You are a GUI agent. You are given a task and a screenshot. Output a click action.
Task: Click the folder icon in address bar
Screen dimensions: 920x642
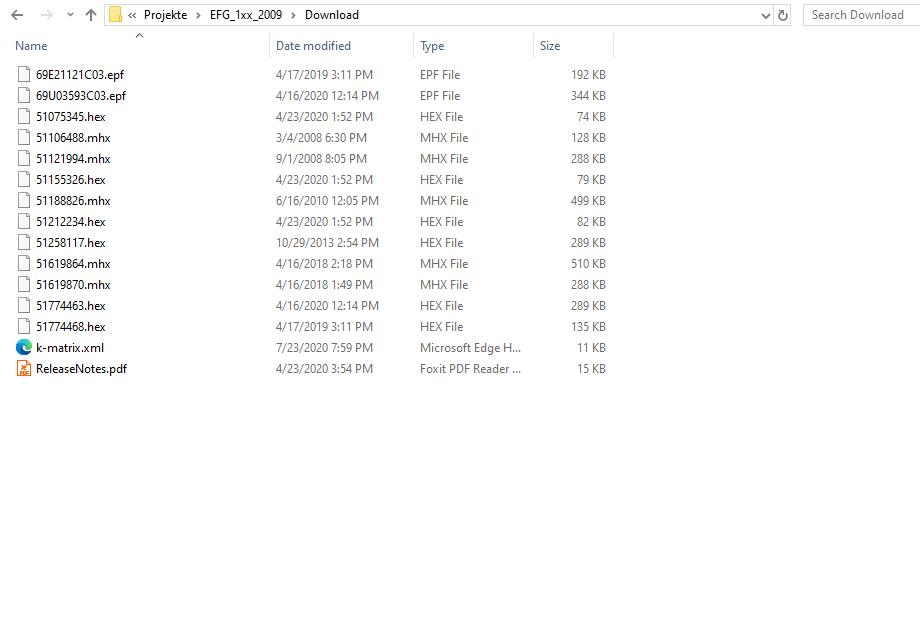[116, 15]
